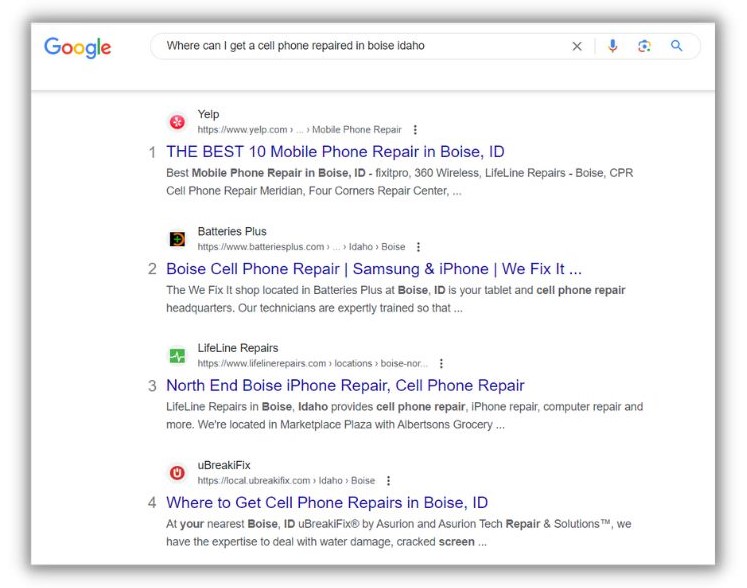747x588 pixels.
Task: Open Google Lens image search icon
Action: click(644, 46)
